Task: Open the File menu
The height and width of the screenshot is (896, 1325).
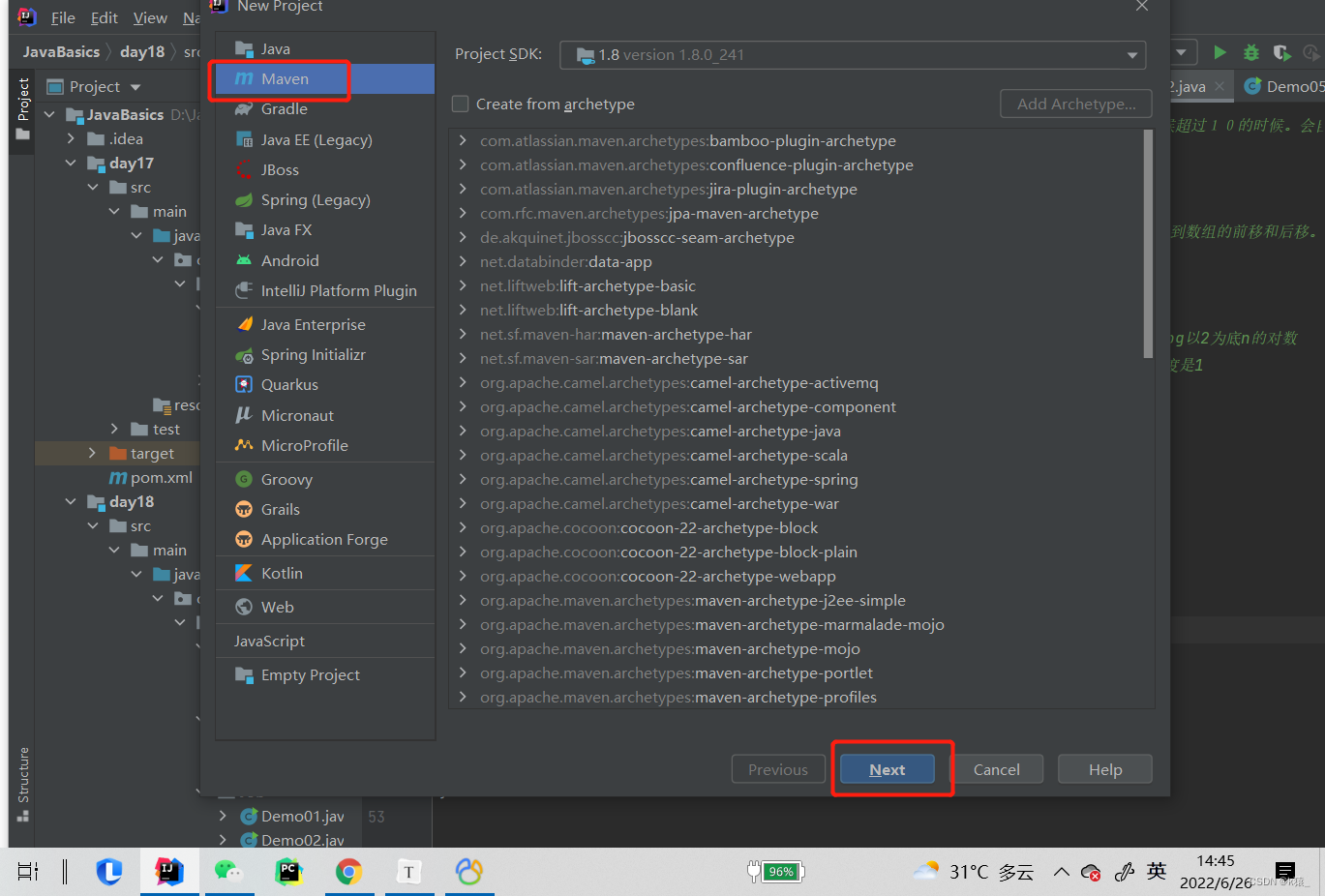Action: [x=63, y=17]
